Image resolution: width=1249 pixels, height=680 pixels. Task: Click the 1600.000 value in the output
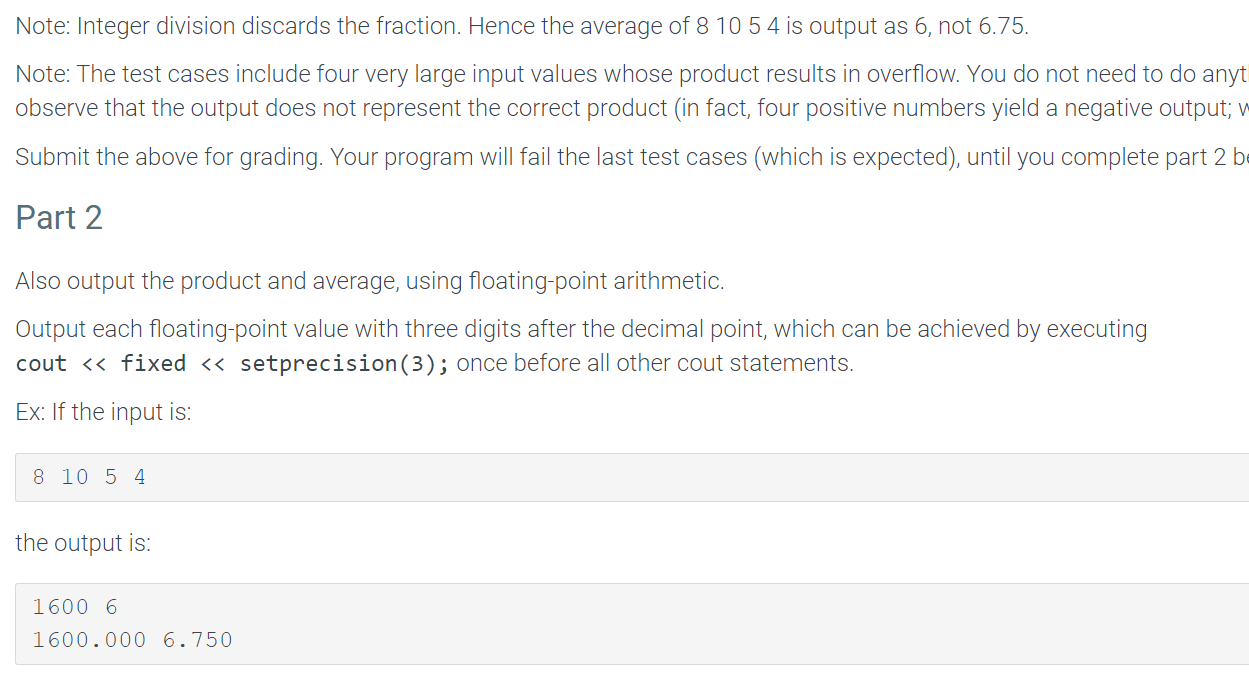pos(89,640)
